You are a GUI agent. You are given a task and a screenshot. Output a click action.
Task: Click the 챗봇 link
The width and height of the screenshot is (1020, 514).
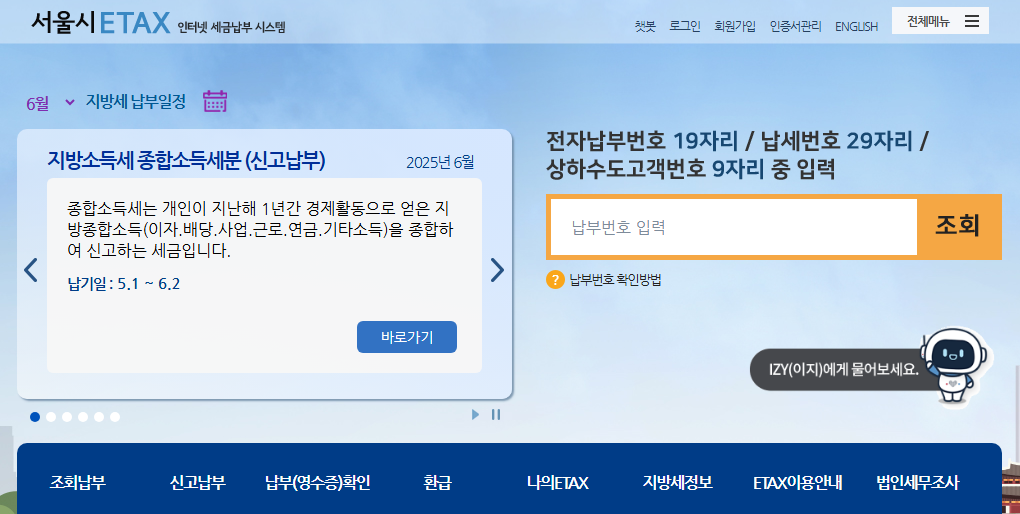645,27
